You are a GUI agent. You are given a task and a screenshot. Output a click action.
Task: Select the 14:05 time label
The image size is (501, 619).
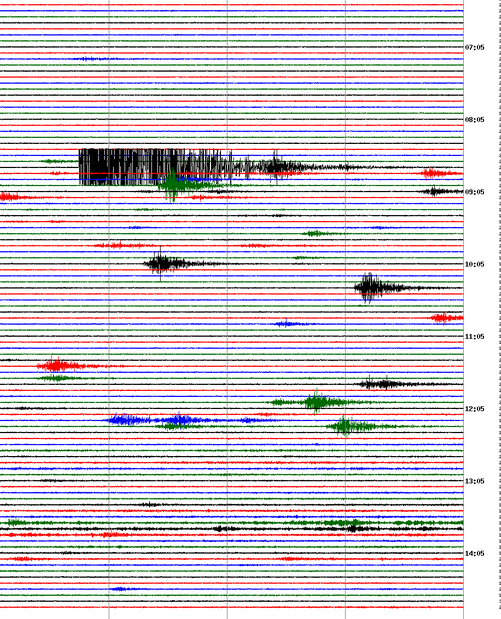point(474,553)
